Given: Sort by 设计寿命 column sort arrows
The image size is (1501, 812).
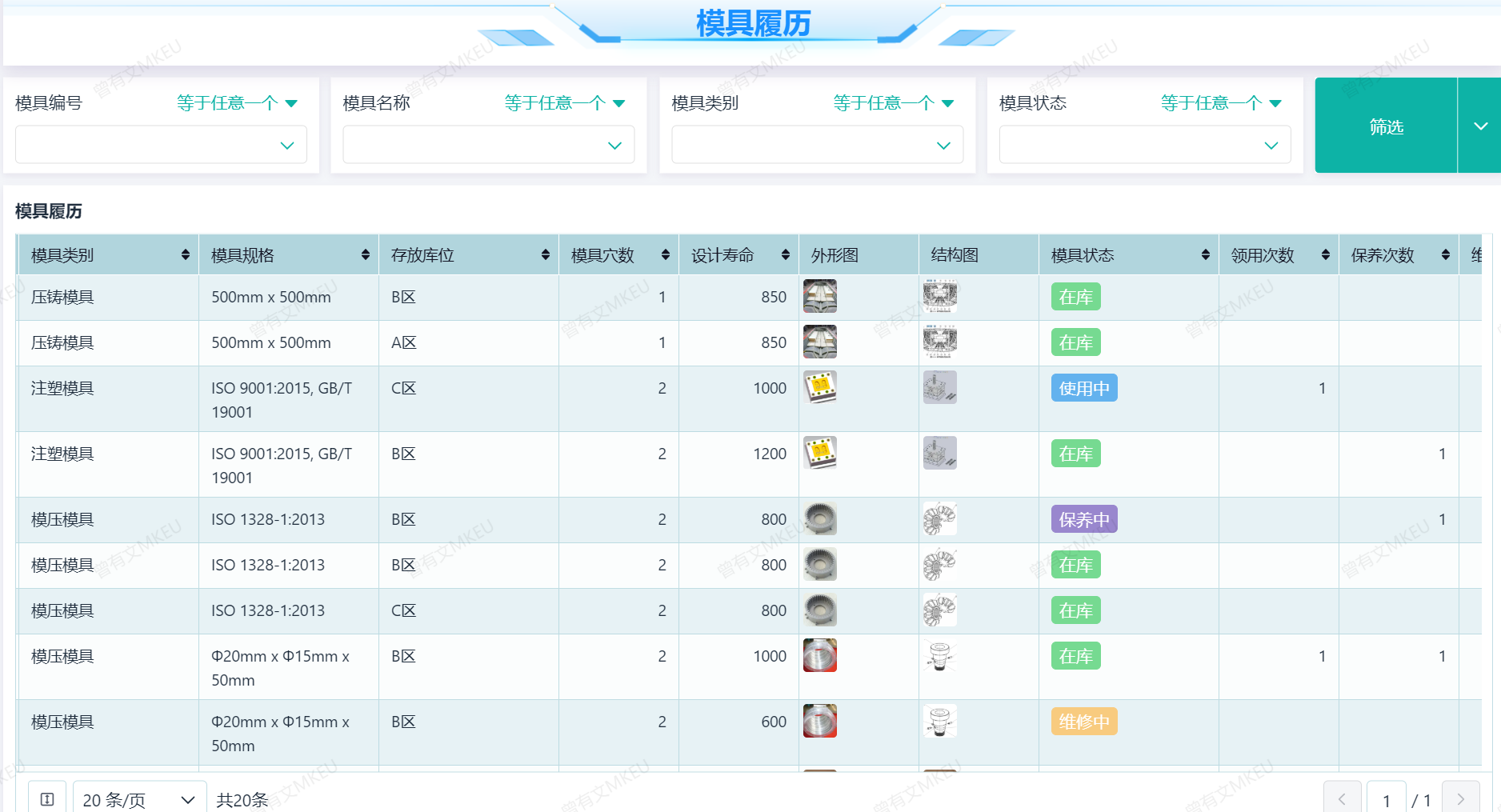Looking at the screenshot, I should (x=786, y=254).
